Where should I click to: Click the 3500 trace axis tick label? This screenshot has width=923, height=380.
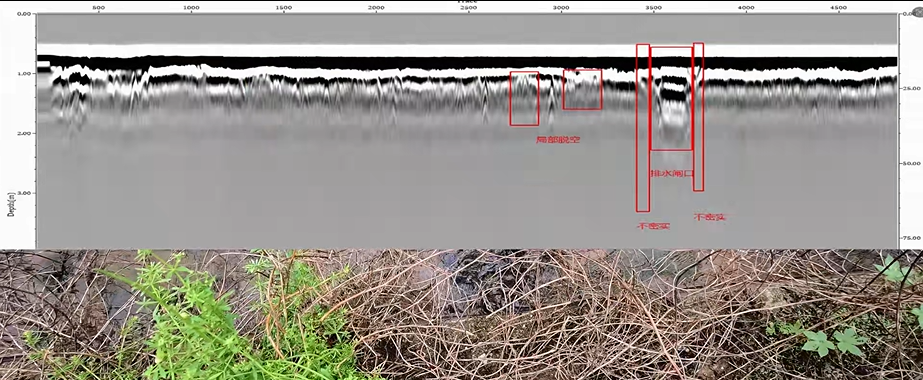(653, 8)
